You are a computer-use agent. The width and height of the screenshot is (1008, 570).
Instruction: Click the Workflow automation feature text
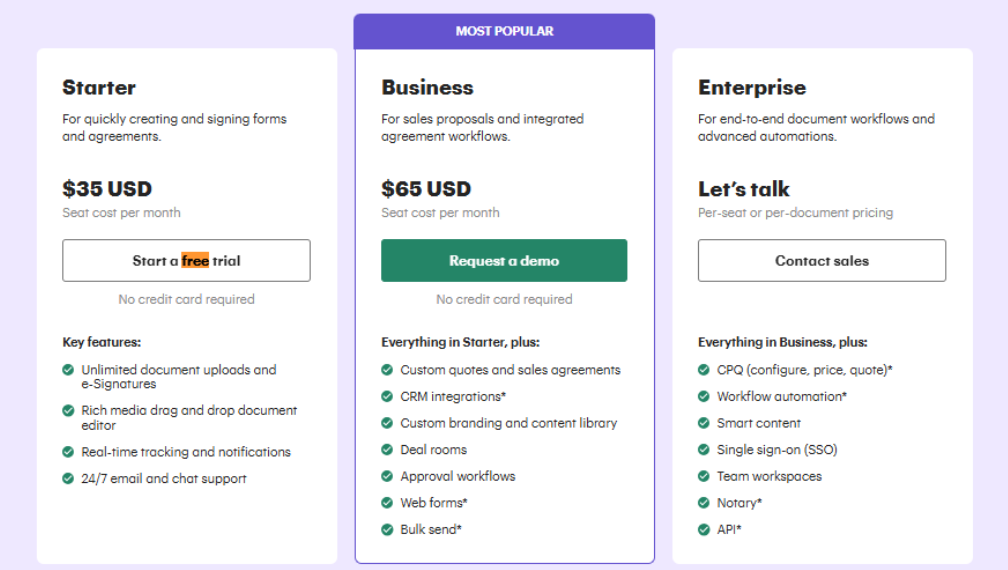[781, 396]
